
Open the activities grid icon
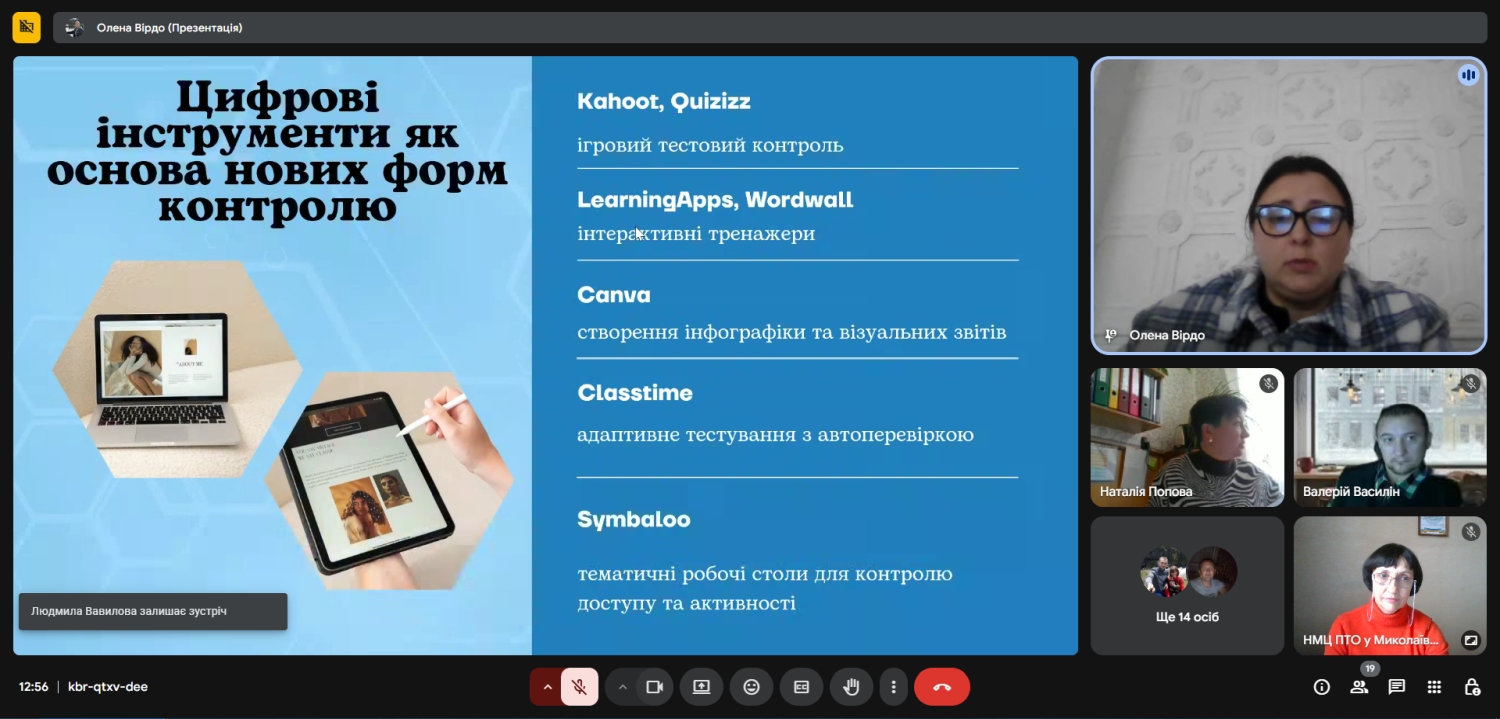coord(1434,687)
